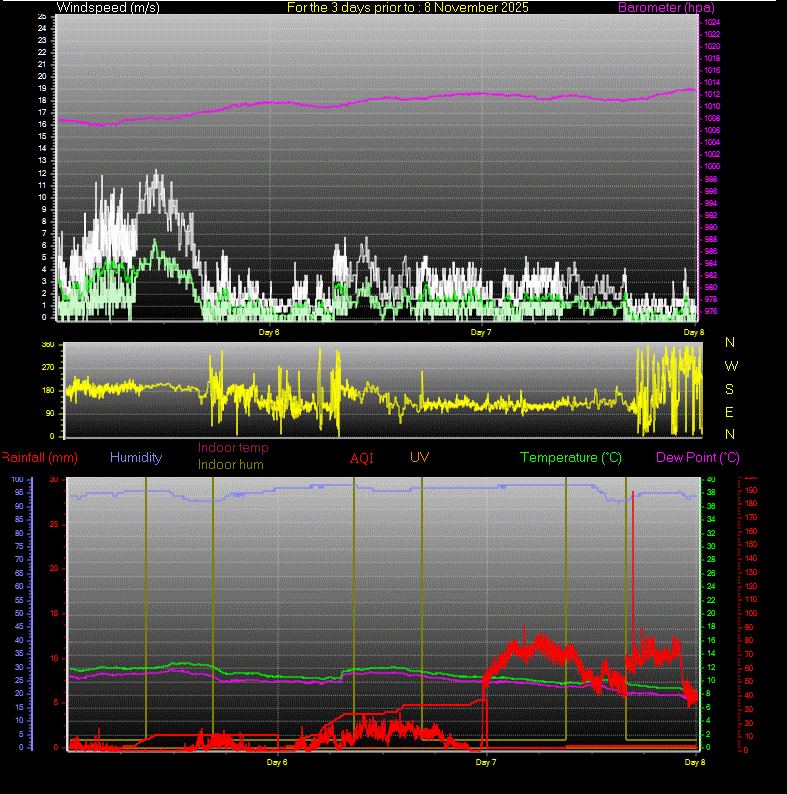This screenshot has width=787, height=794.
Task: Select the Day 7 marker on windspeed chart
Action: (x=480, y=331)
